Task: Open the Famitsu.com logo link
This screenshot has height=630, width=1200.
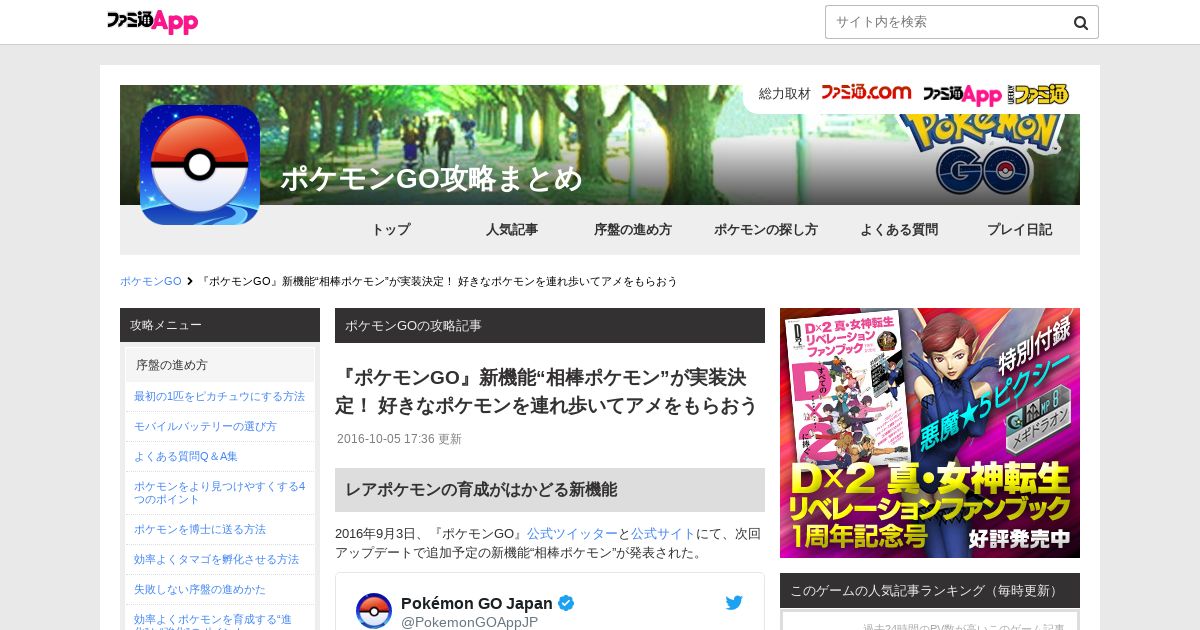Action: [x=866, y=93]
